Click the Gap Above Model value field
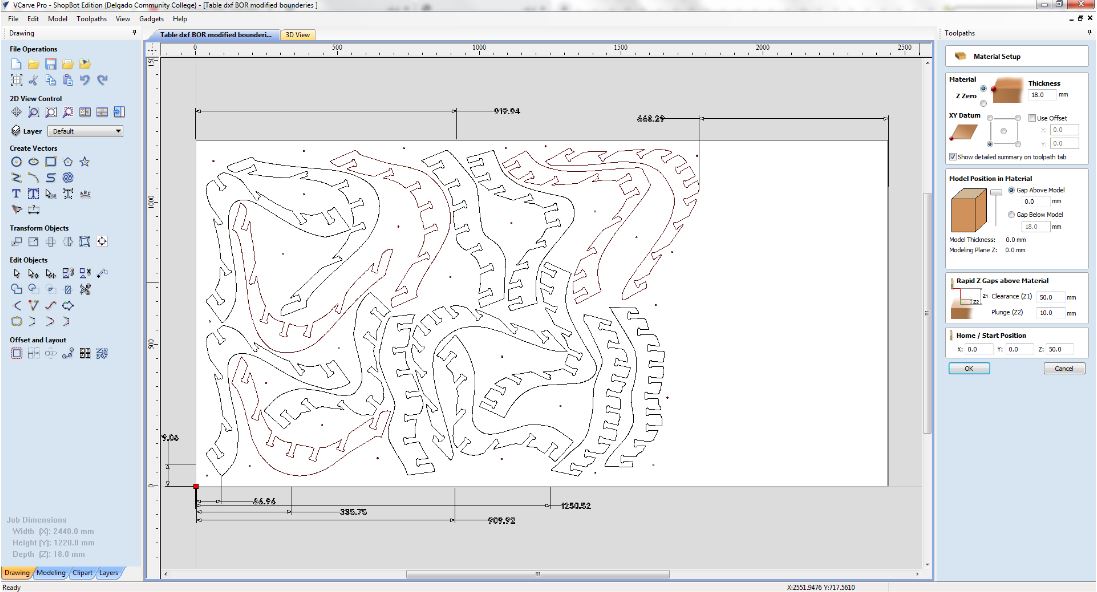1097x592 pixels. (1034, 202)
